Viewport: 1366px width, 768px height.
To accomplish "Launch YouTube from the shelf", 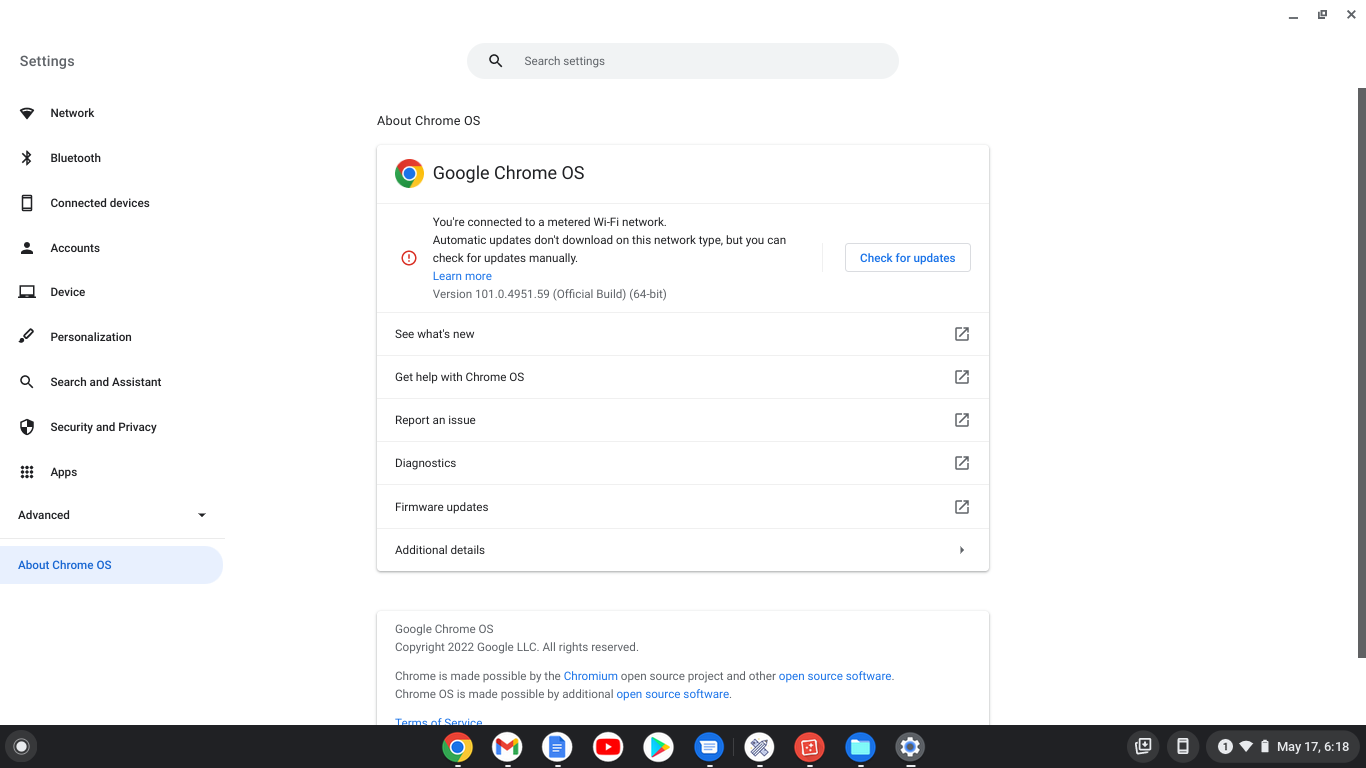I will 608,747.
